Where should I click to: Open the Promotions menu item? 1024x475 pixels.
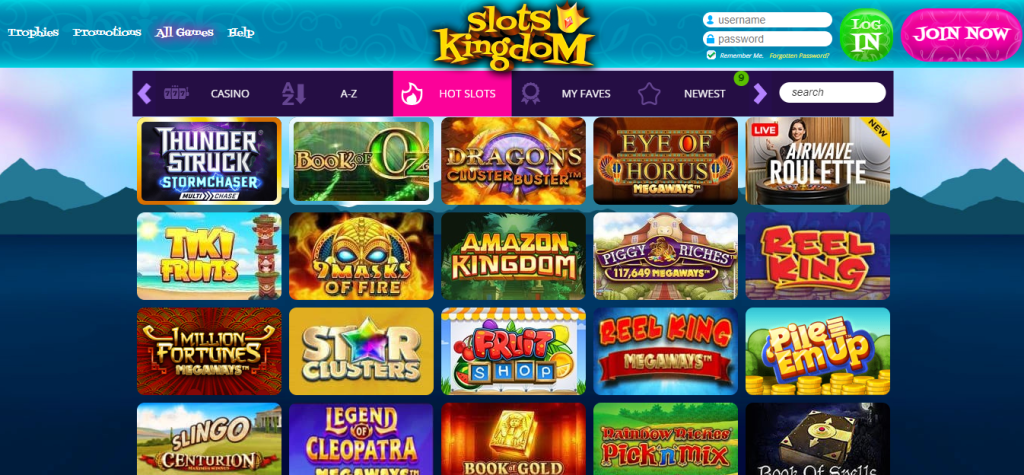107,32
